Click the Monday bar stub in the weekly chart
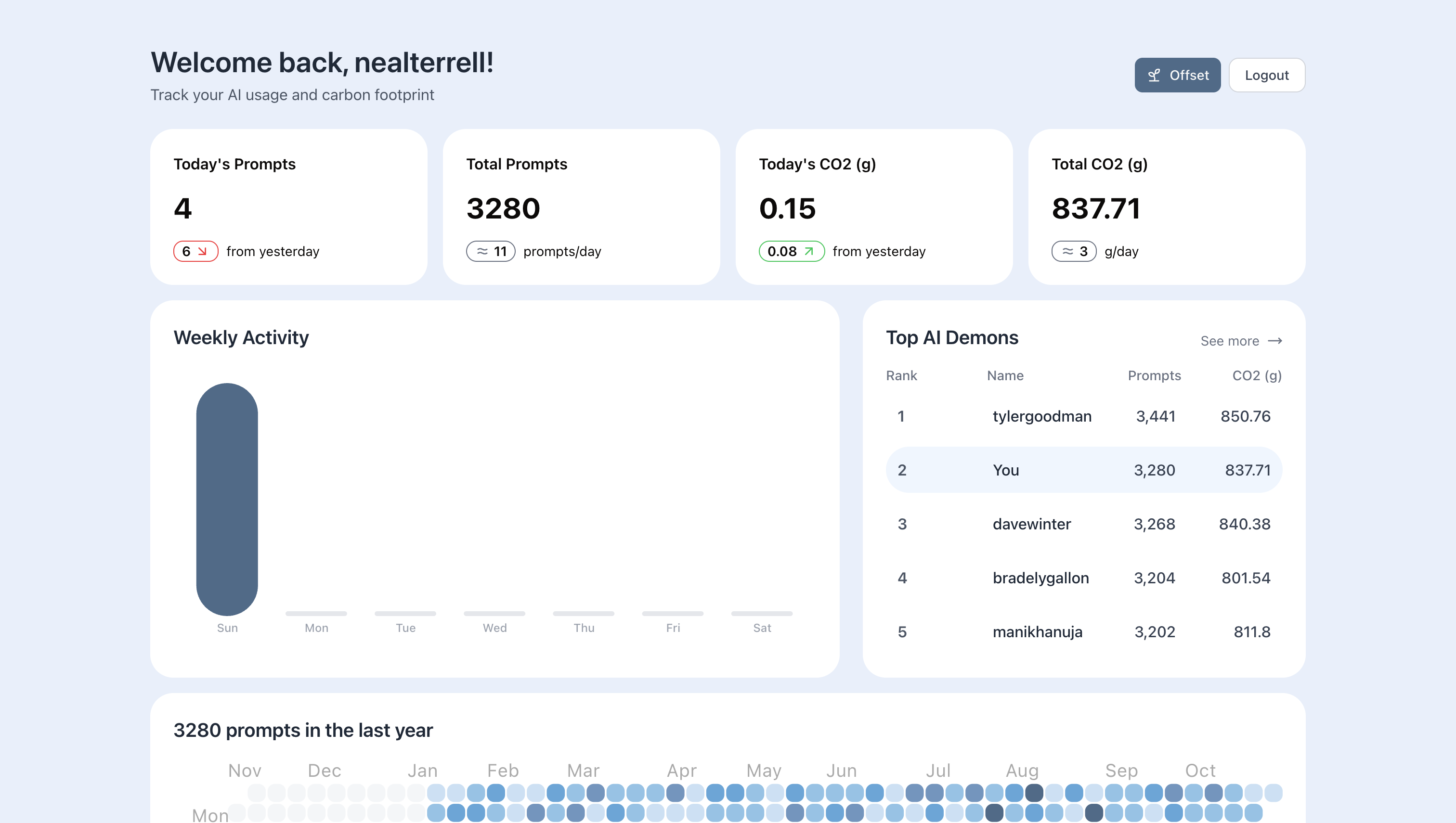The image size is (1456, 823). tap(316, 613)
